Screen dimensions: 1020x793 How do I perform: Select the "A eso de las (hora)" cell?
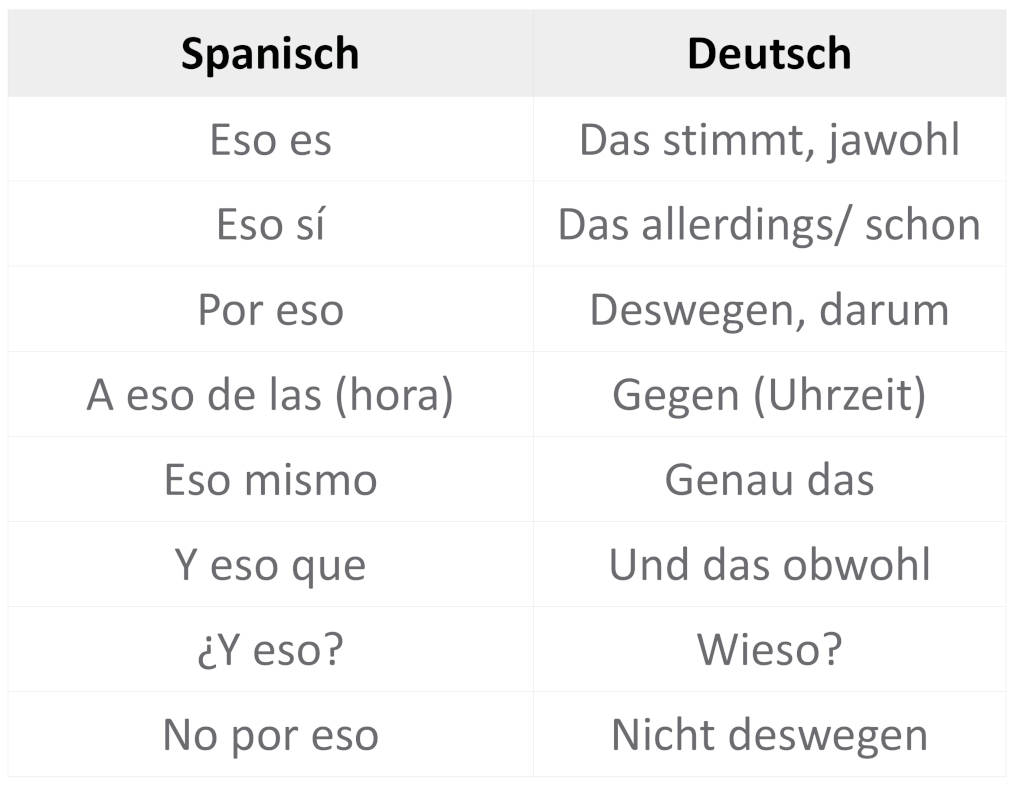coord(270,395)
